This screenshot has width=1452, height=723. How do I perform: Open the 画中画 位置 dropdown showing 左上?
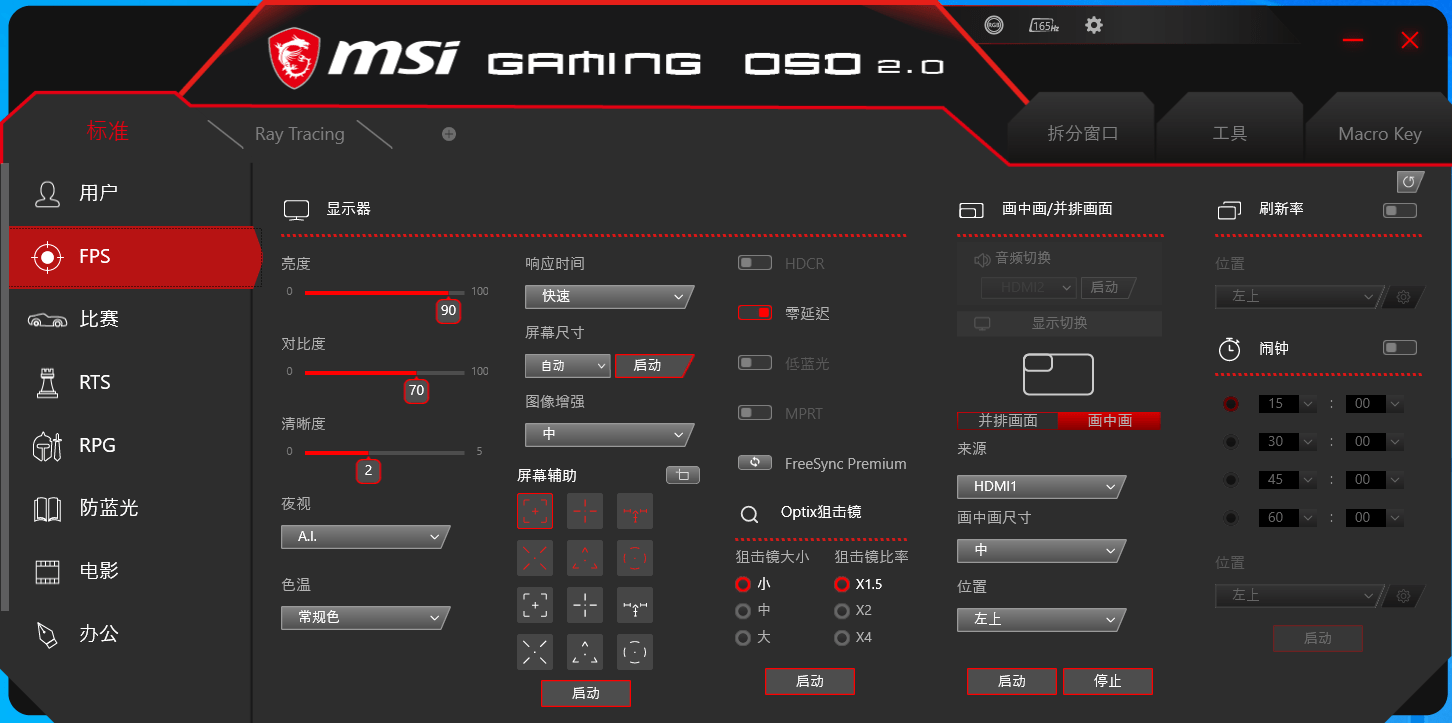click(x=1040, y=620)
